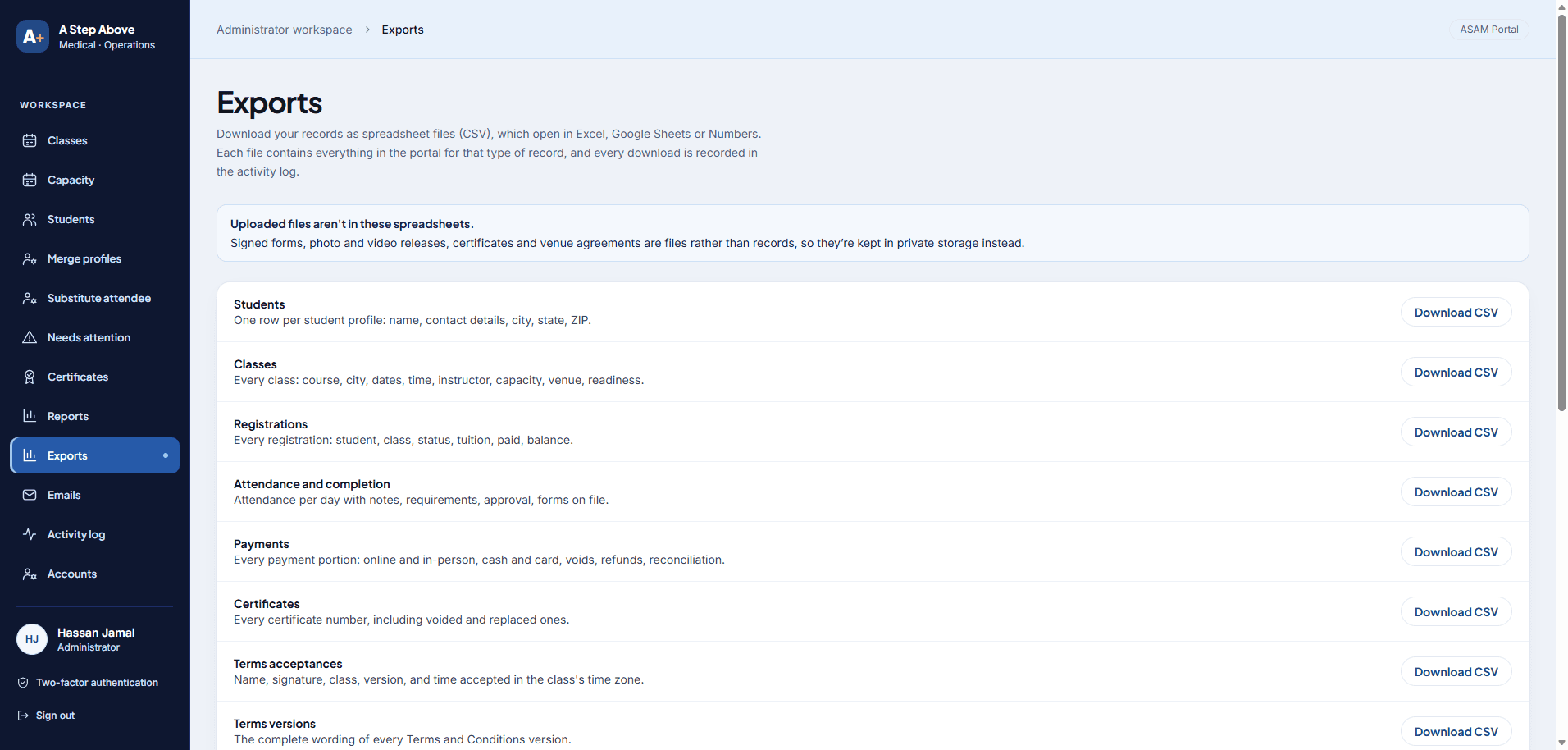Screen dimensions: 1568x750
Task: Click the WORKSPACE section label
Action: [53, 105]
